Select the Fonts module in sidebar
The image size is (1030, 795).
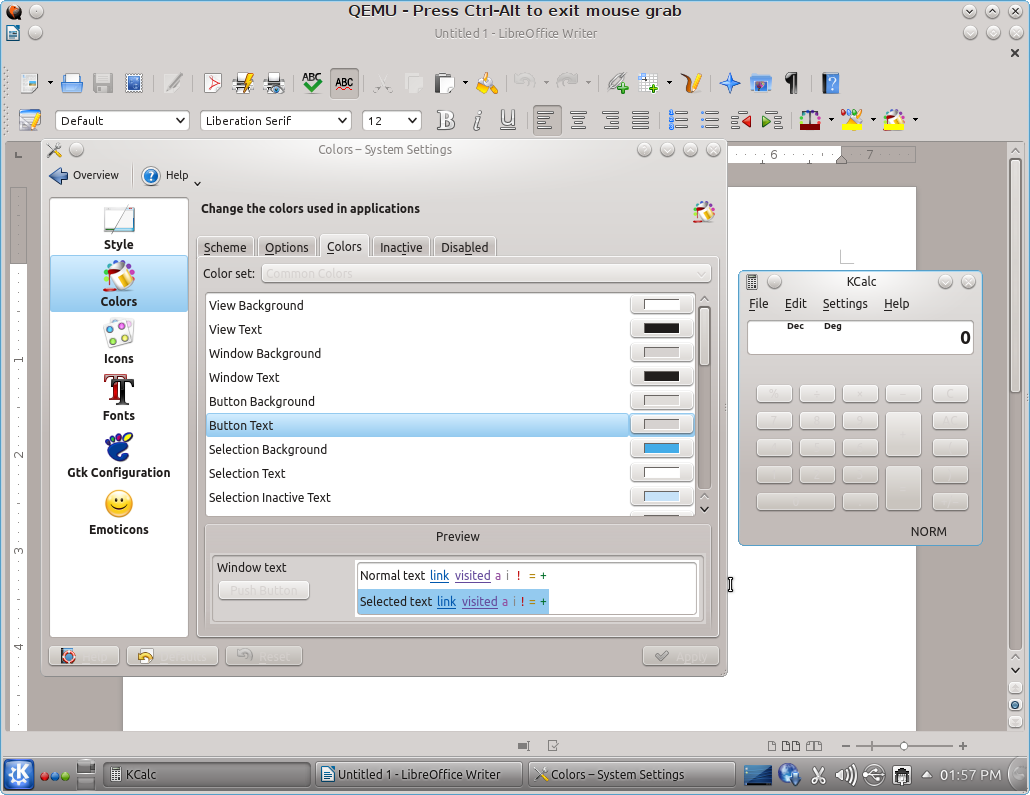[x=118, y=398]
